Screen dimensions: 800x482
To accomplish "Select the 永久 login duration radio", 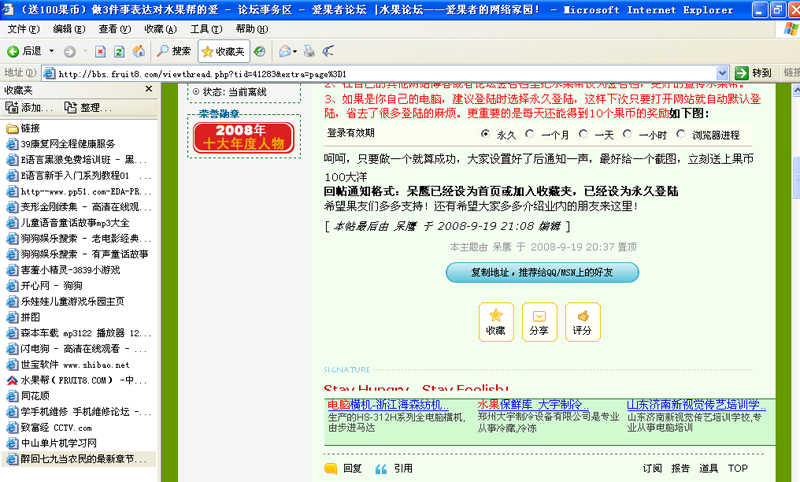I will 485,134.
